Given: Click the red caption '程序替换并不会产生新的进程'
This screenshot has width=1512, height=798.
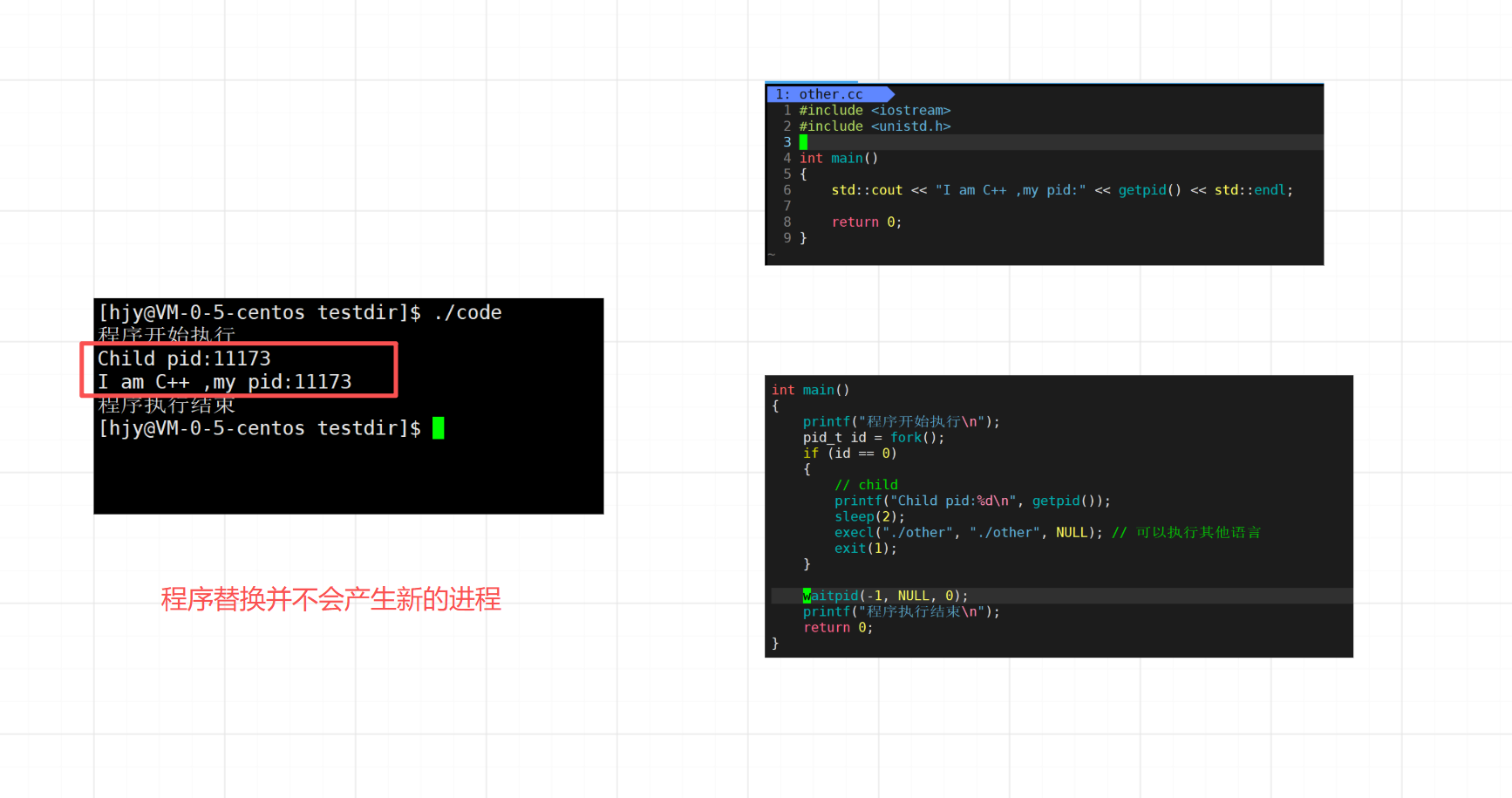Looking at the screenshot, I should click(330, 599).
